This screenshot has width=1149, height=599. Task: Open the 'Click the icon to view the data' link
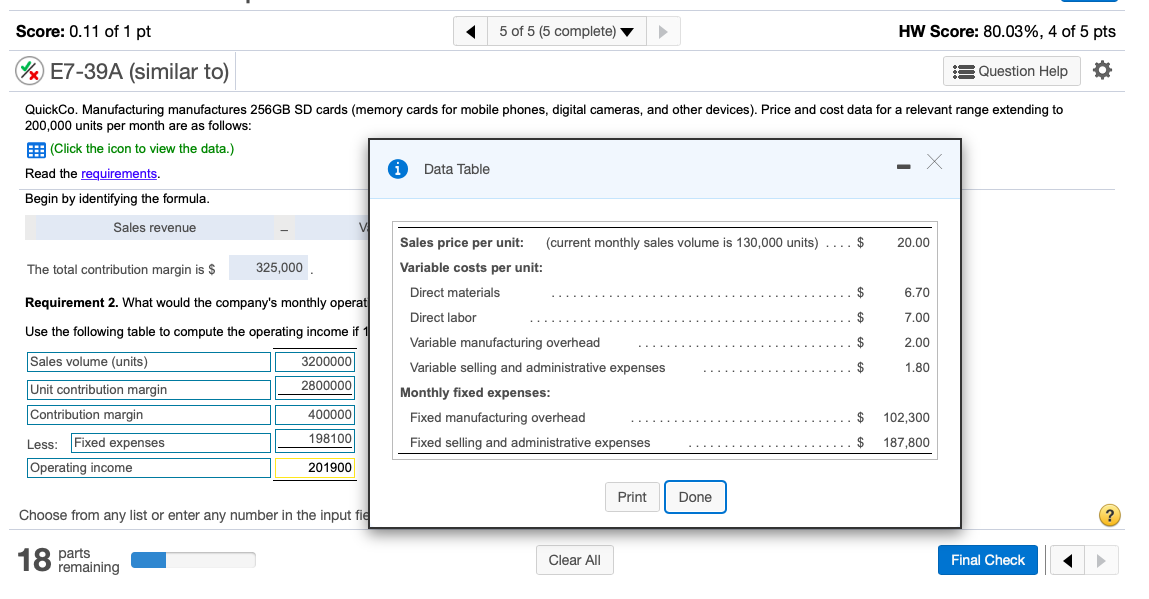pos(142,149)
